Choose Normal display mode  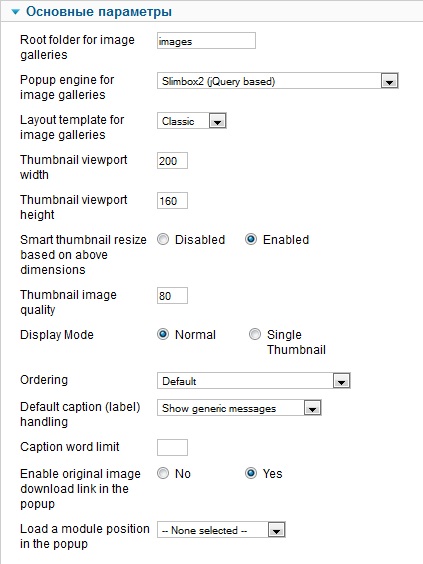click(x=163, y=335)
